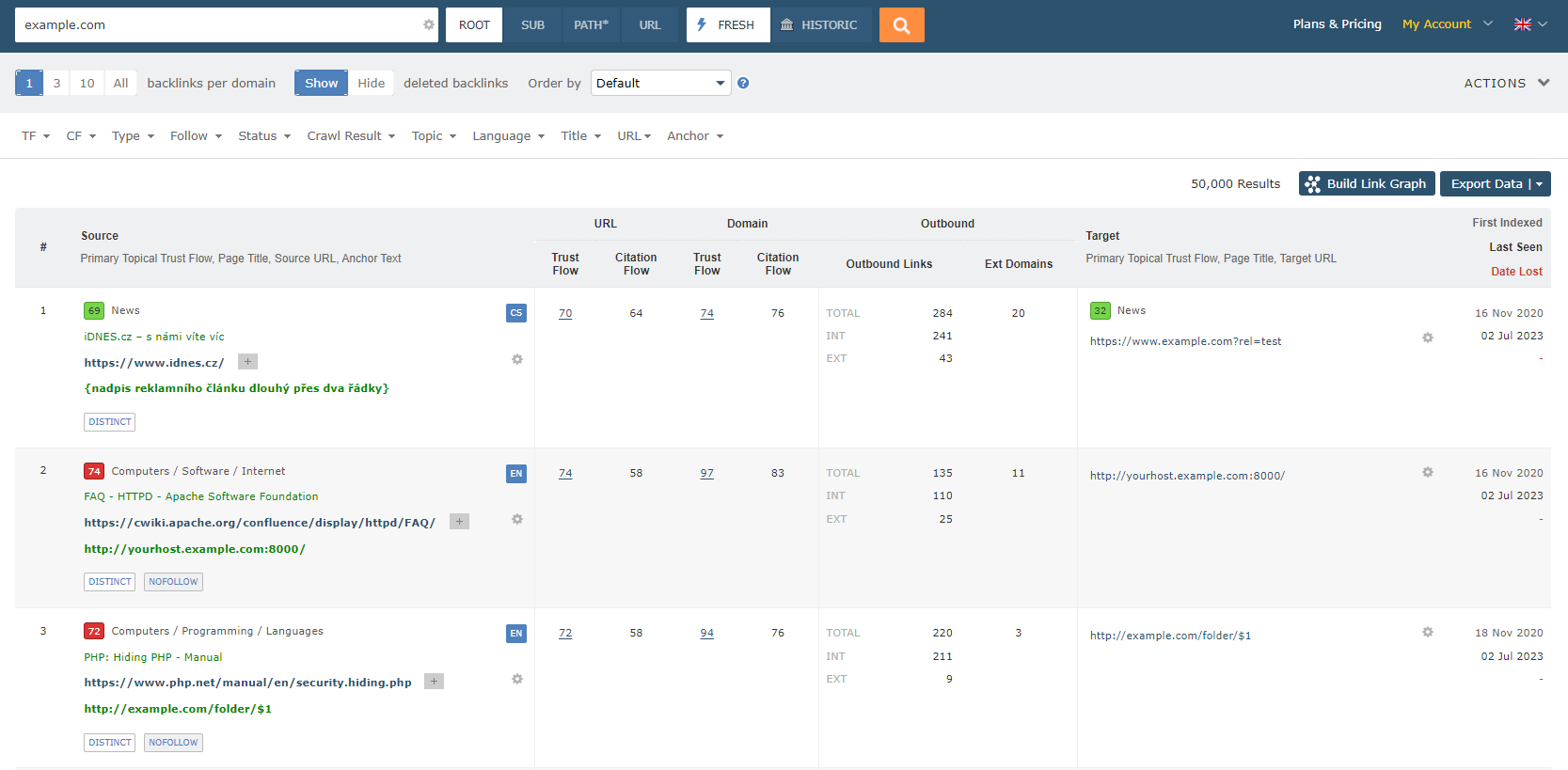Select the PATH* scope tab
Screen dimensions: 1568x770
[591, 25]
